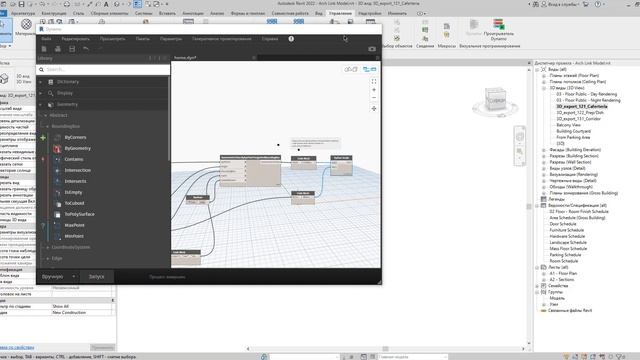
Task: Click the Autodesk App Store cart icon
Action: click(586, 4)
